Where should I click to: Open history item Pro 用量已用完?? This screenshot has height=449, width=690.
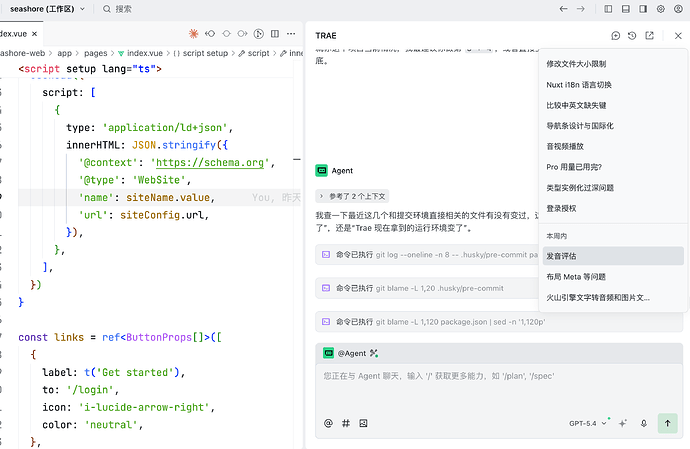(613, 167)
